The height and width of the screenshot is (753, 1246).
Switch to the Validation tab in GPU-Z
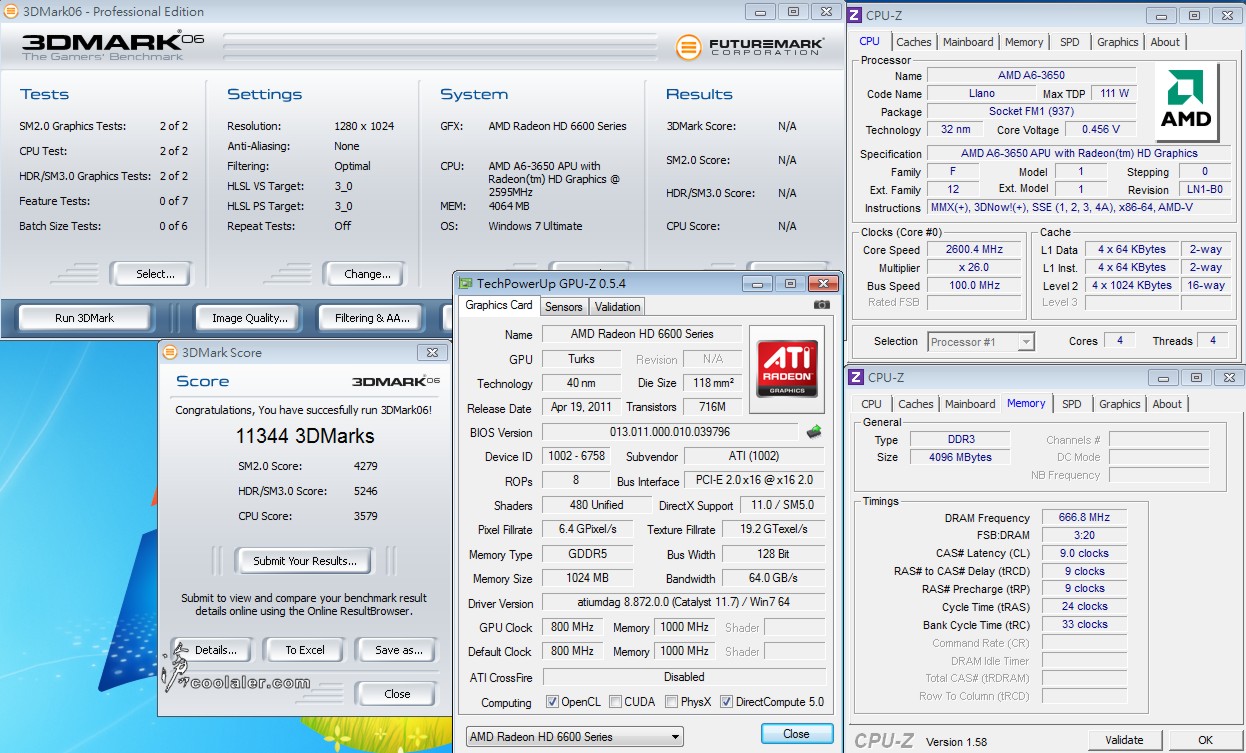click(617, 307)
